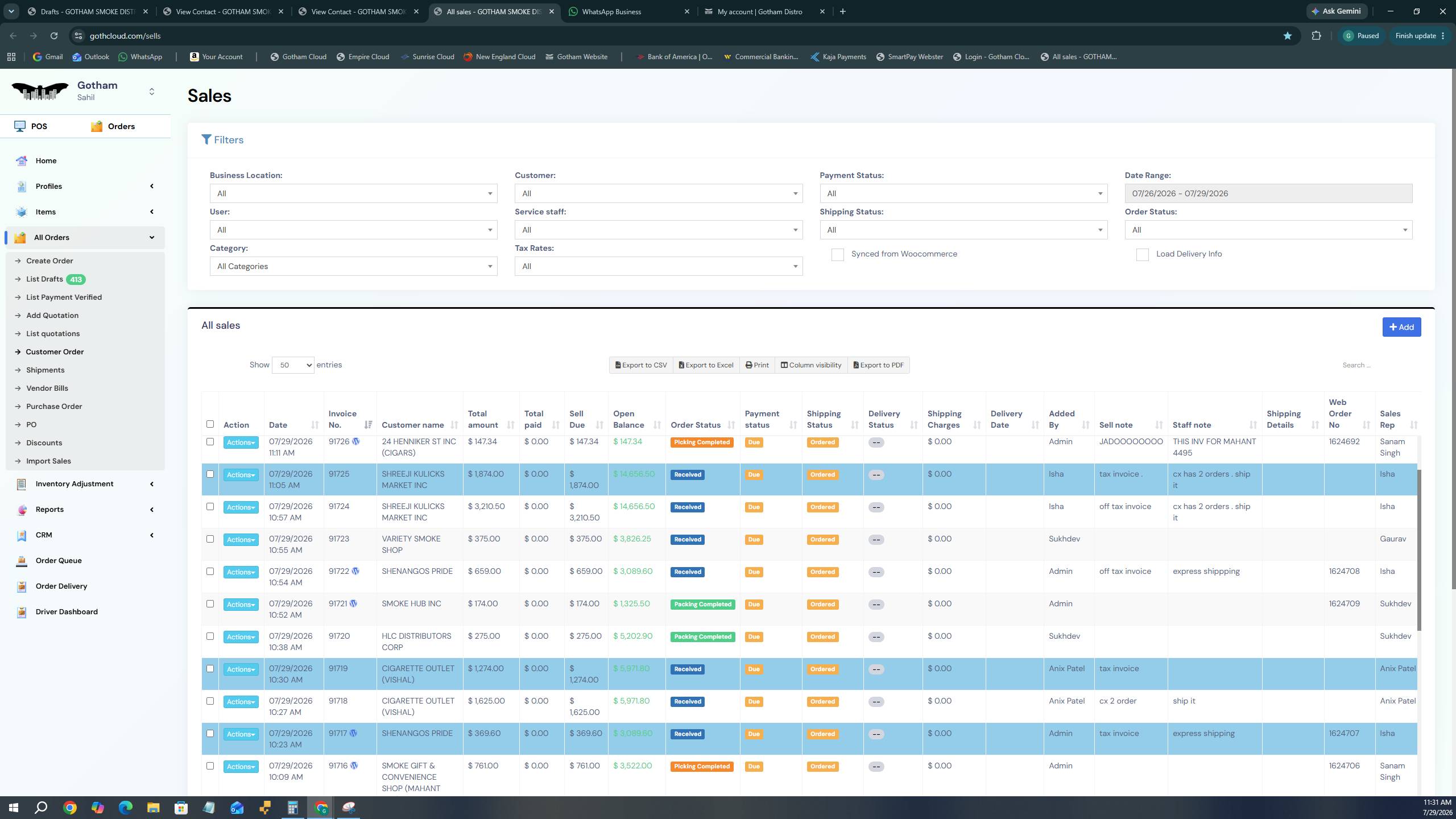This screenshot has height=819, width=1456.
Task: Click the Home sidebar icon
Action: [22, 161]
